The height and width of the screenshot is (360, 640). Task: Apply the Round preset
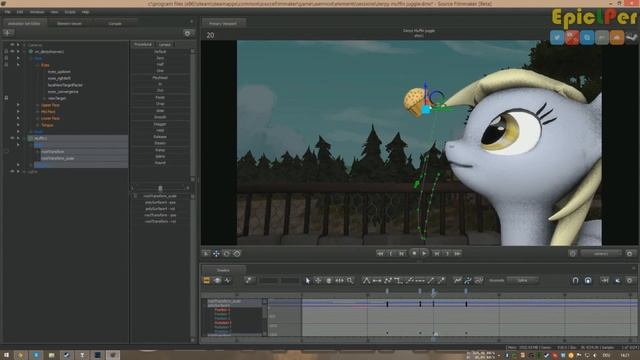[160, 163]
